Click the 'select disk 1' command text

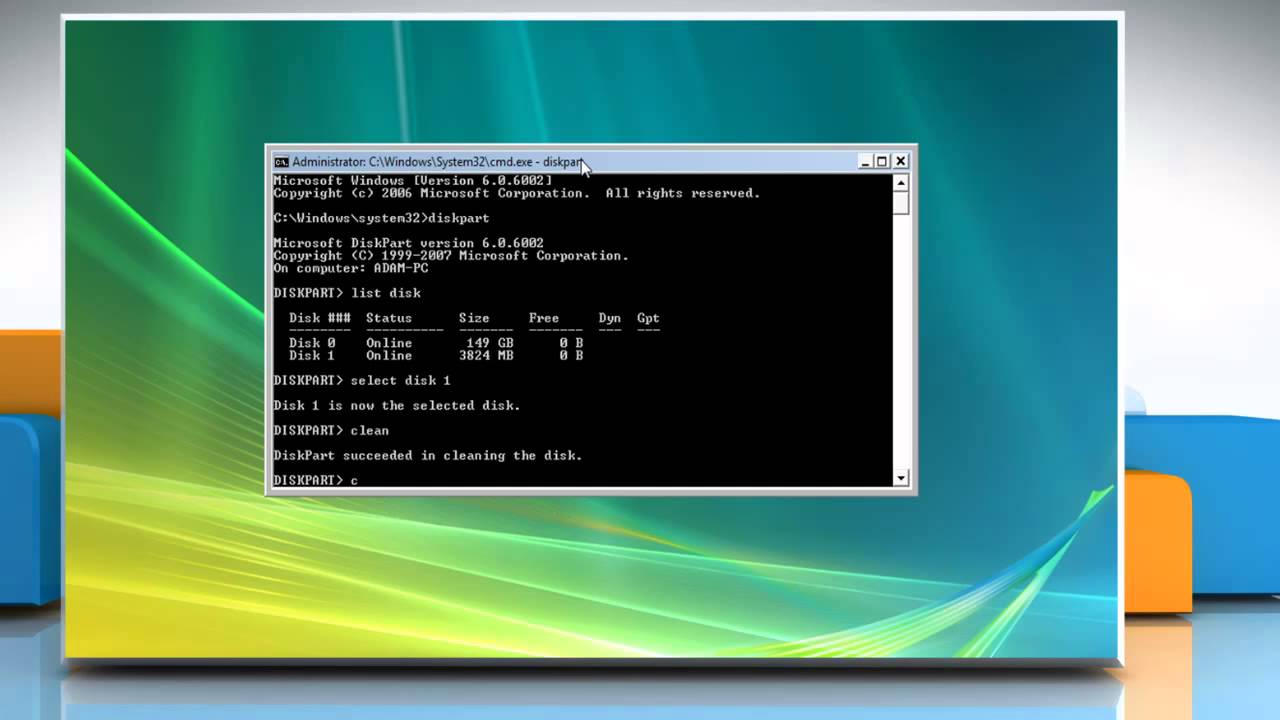pyautogui.click(x=401, y=380)
